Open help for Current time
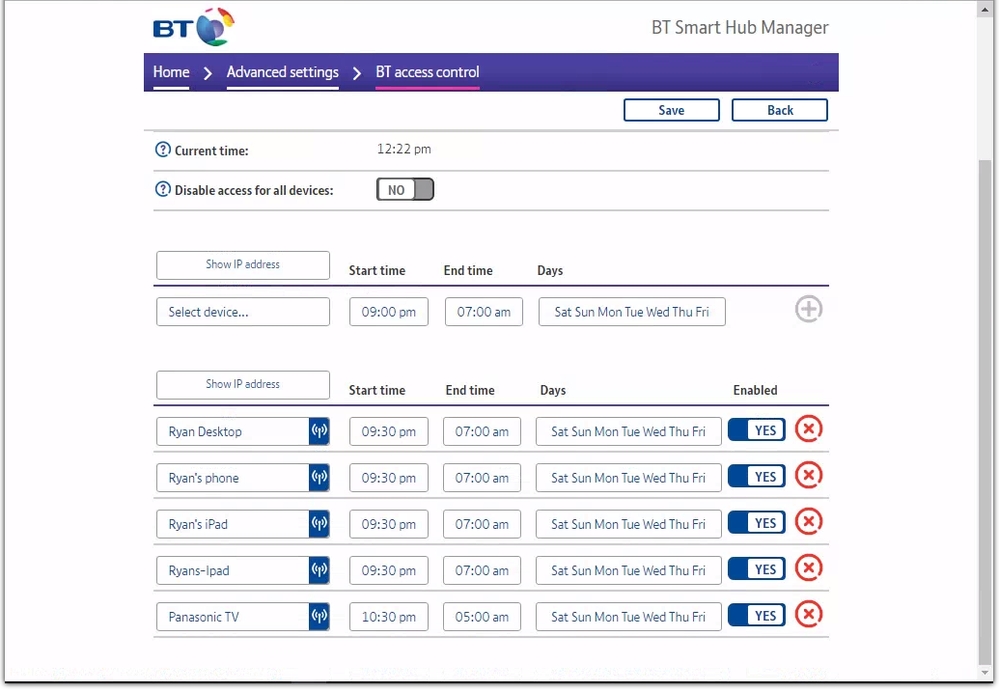The height and width of the screenshot is (690, 999). [163, 150]
